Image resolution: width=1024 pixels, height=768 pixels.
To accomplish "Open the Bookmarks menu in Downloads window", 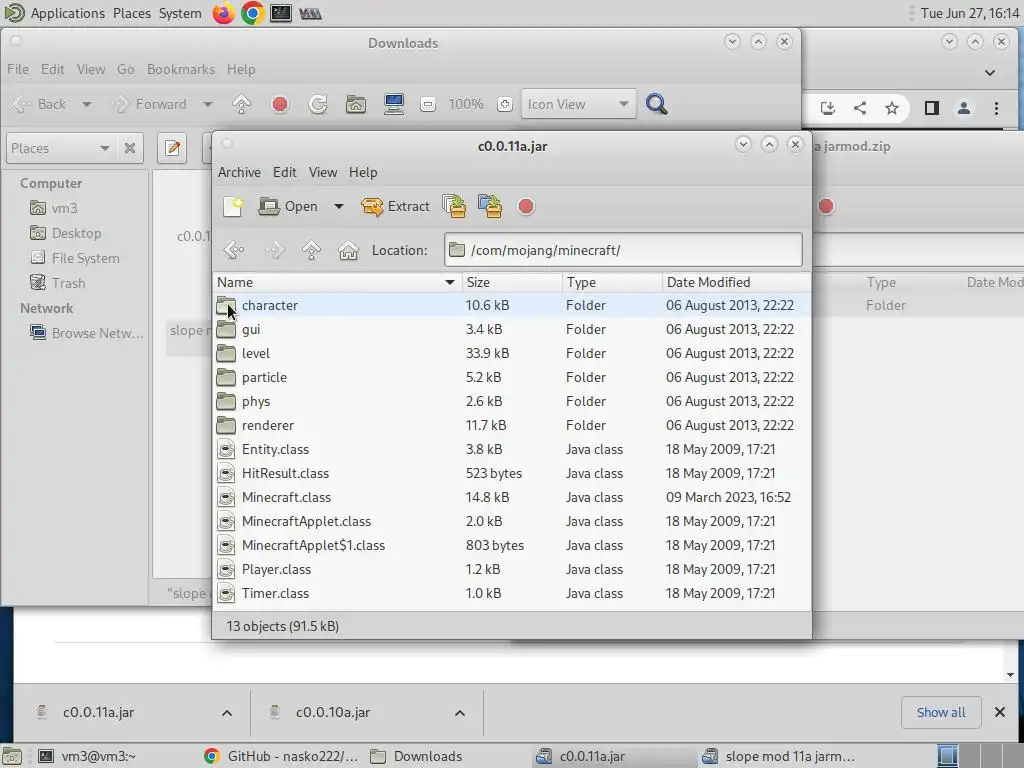I will [x=181, y=69].
